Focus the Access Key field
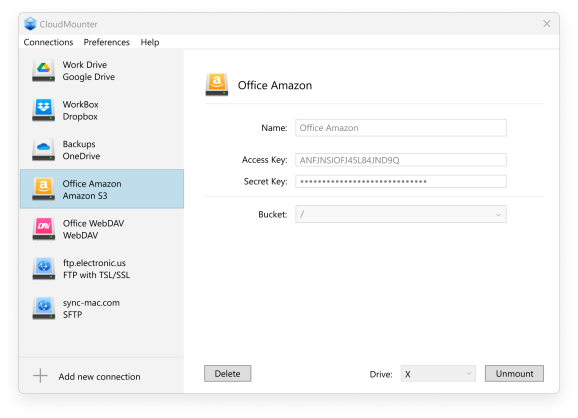Screen dimensions: 578x418 tap(401, 160)
